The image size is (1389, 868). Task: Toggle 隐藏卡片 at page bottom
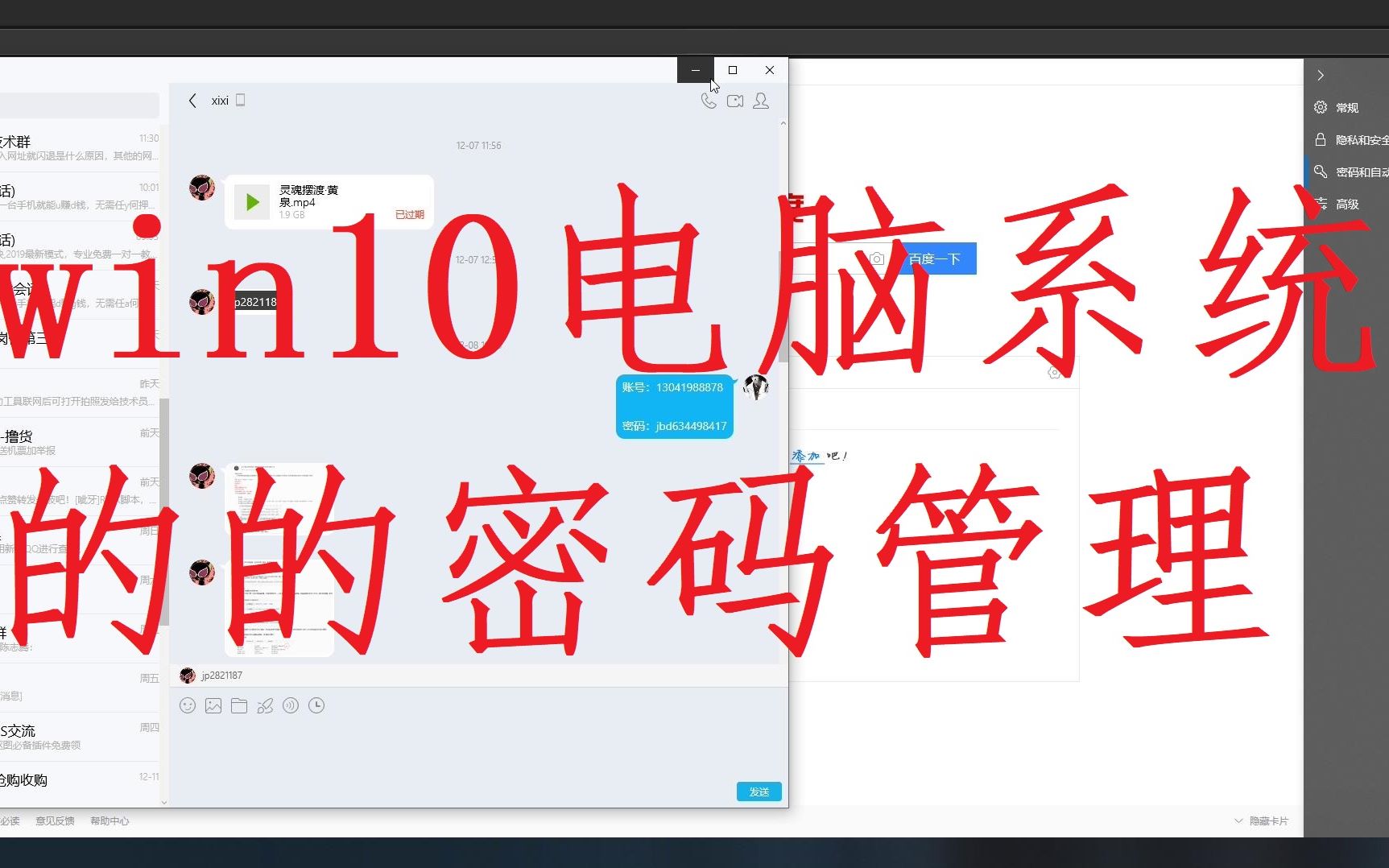click(1262, 820)
